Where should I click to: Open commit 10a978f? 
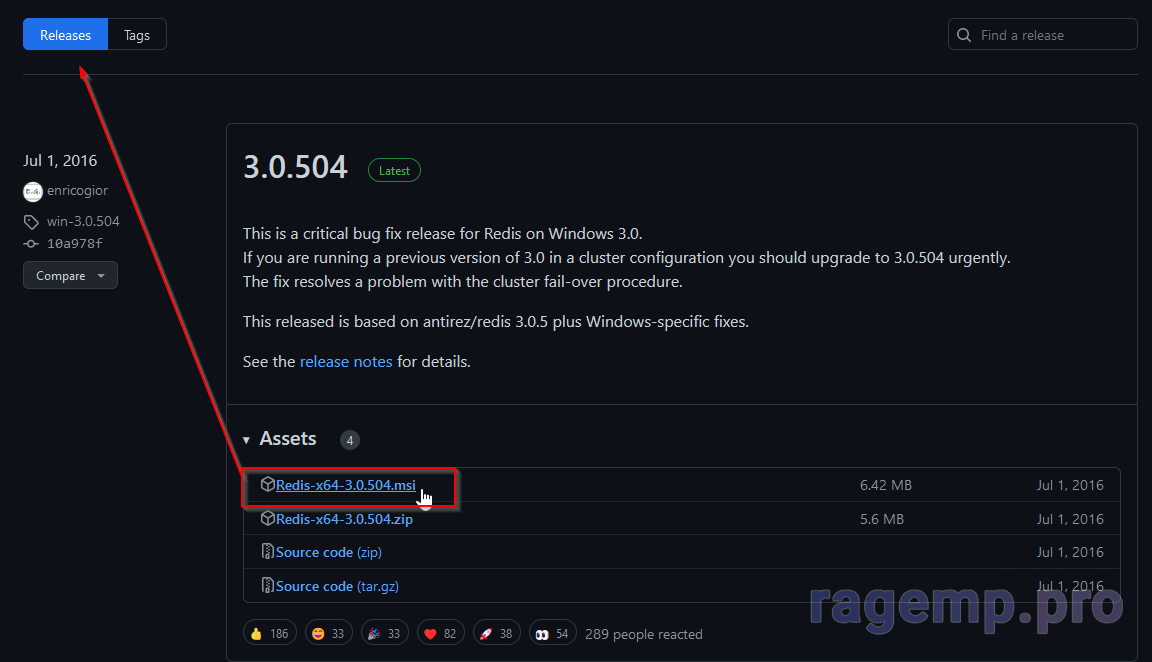[75, 243]
